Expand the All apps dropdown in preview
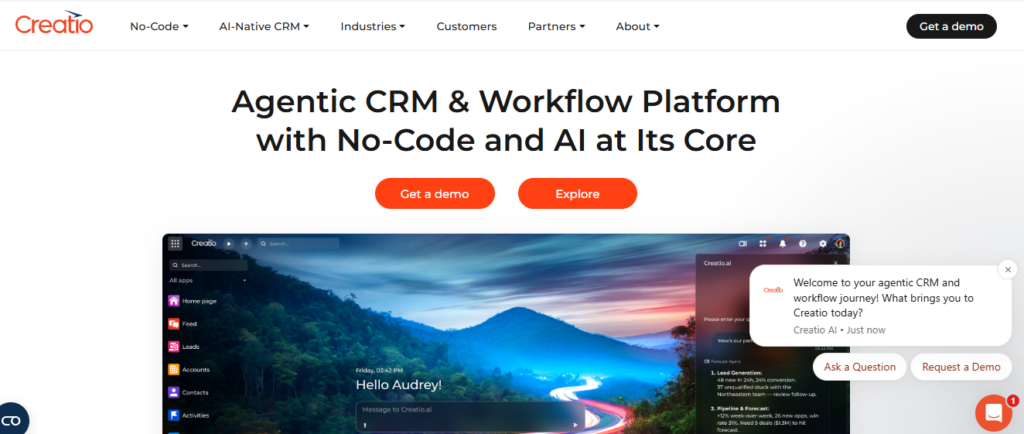 [208, 281]
